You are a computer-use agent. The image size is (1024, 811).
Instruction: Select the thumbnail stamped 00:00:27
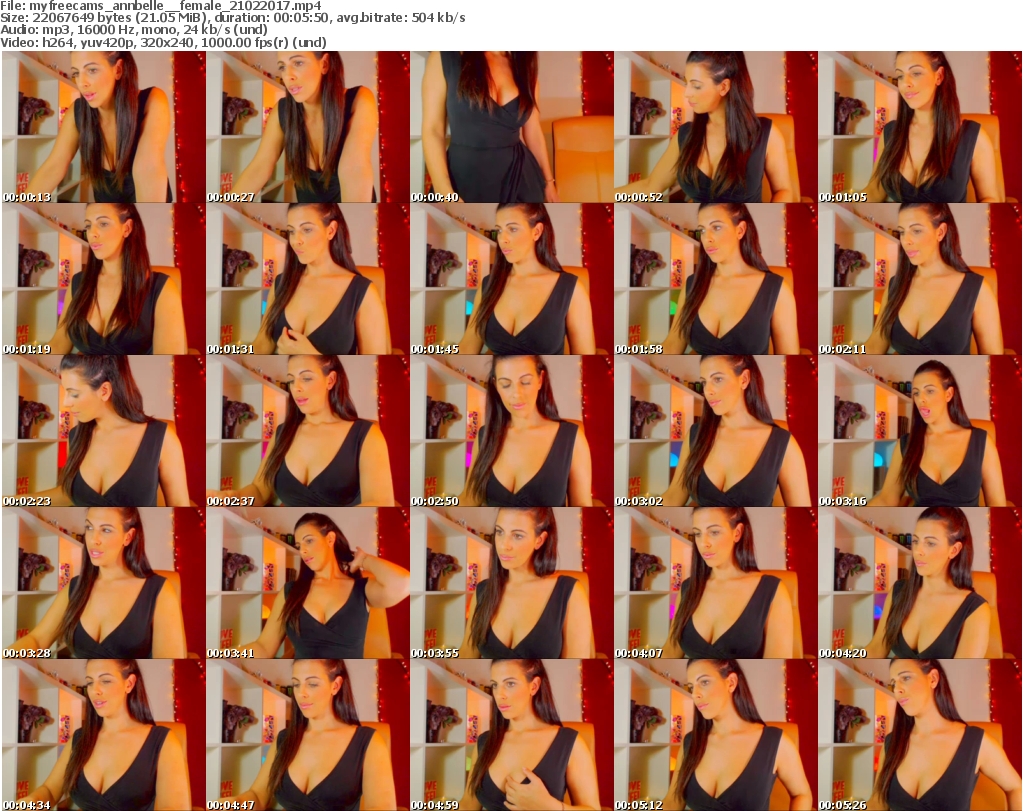[308, 127]
